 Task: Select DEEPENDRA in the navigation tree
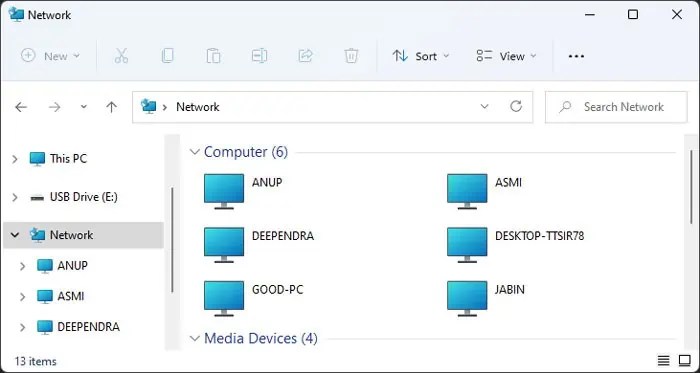click(x=78, y=327)
